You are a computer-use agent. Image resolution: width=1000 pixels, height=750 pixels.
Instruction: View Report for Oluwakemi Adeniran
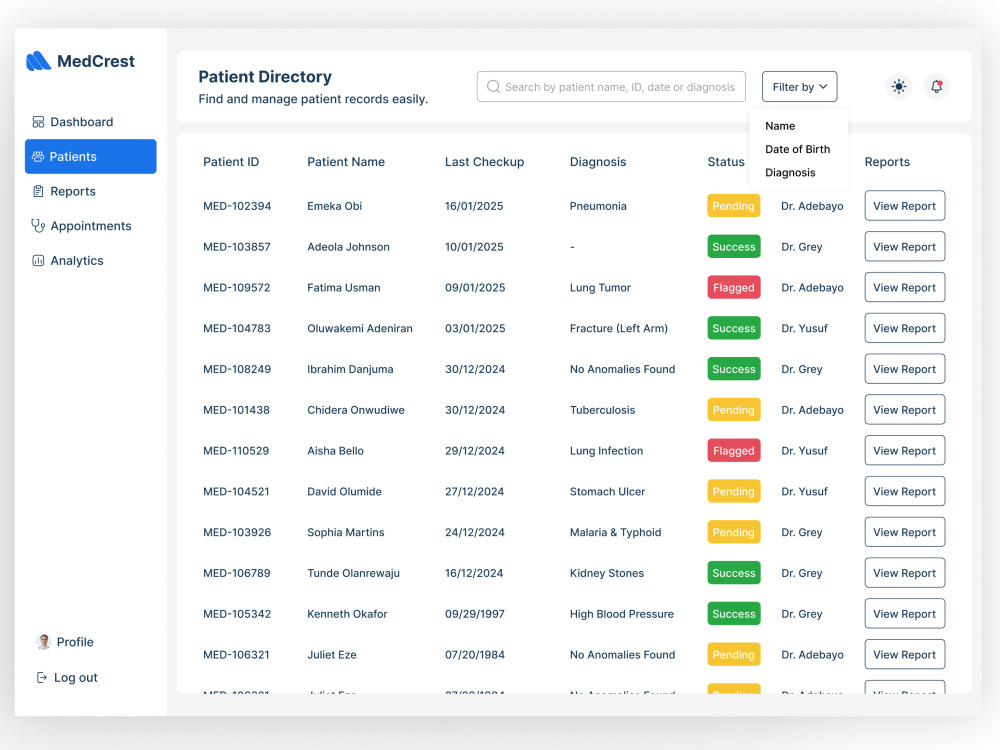point(904,328)
